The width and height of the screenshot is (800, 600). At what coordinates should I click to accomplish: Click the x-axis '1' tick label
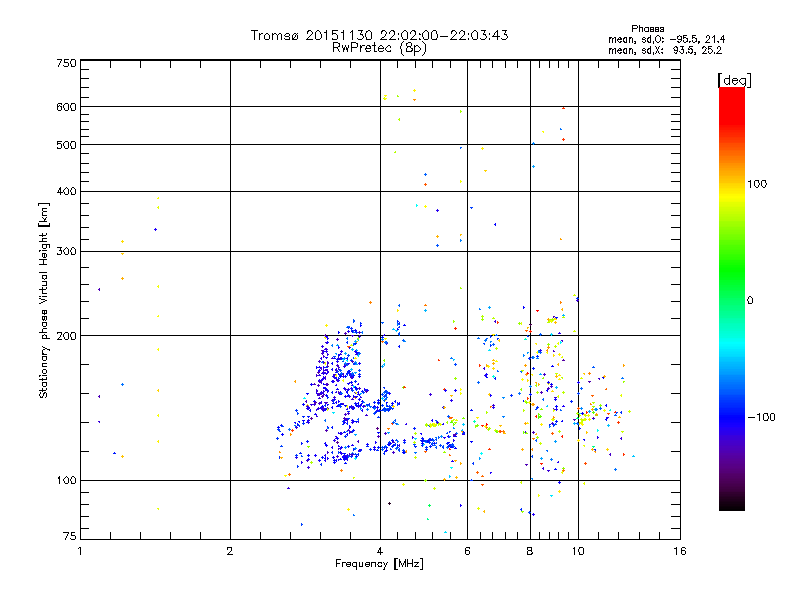(80, 551)
